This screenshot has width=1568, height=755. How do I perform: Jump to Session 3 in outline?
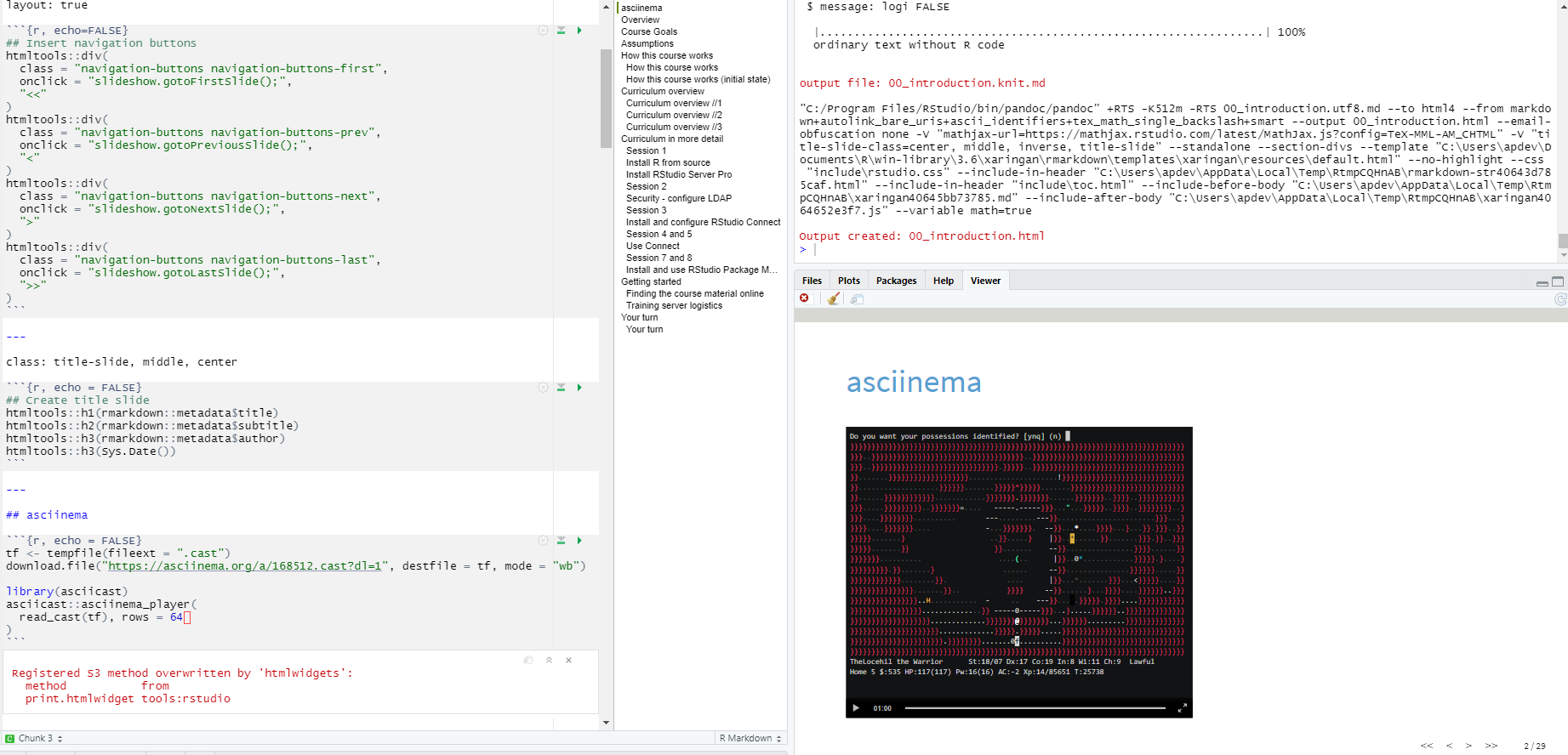(x=647, y=210)
